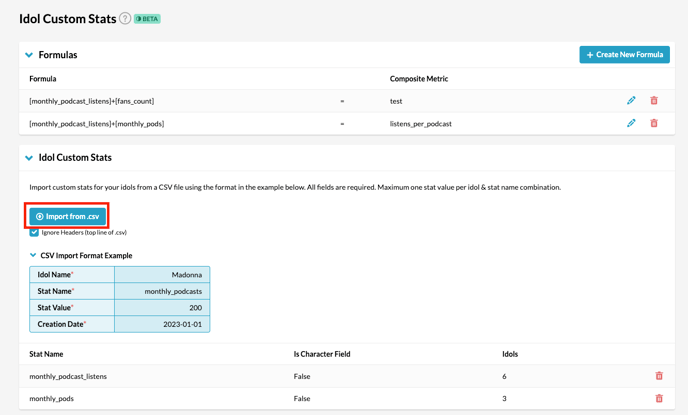Click the BETA badge
This screenshot has width=688, height=415.
pos(147,19)
